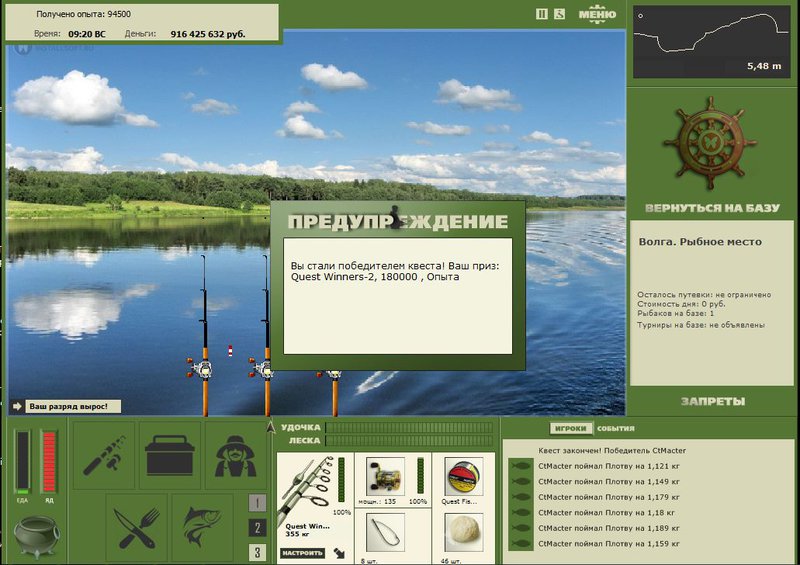Click fish icon for Плотву 1,159 кг
Viewport: 800px width, 565px height.
(x=520, y=544)
